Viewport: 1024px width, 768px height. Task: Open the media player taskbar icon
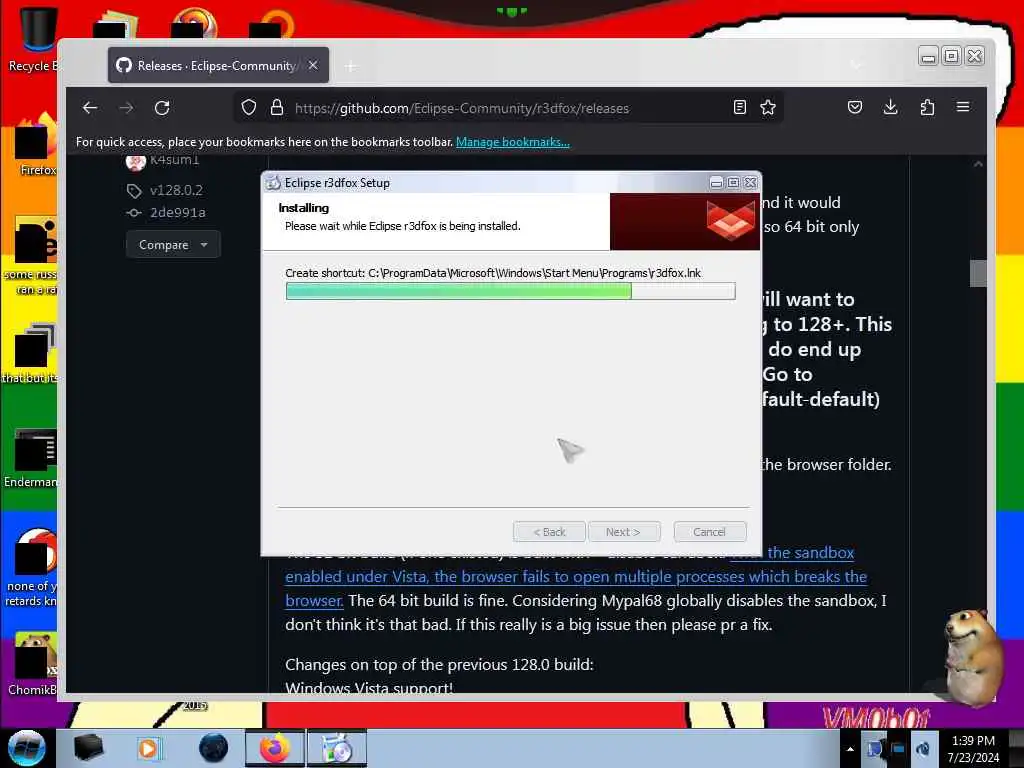[148, 748]
